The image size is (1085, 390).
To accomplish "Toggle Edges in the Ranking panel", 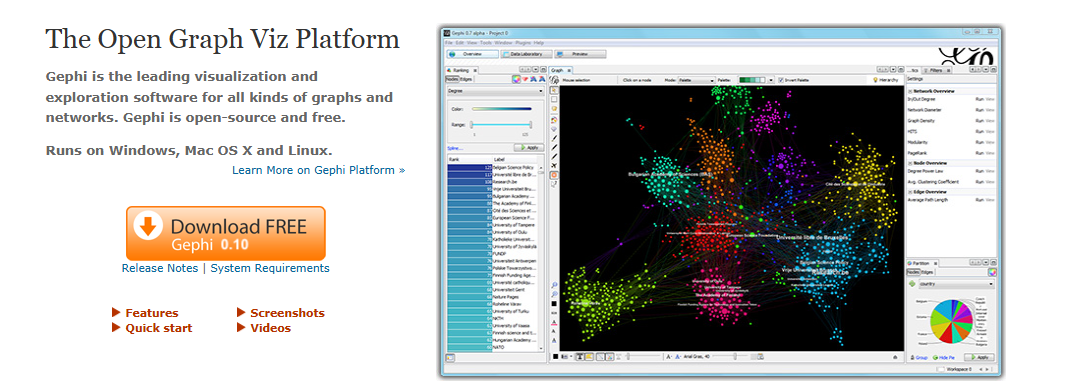I will click(466, 80).
